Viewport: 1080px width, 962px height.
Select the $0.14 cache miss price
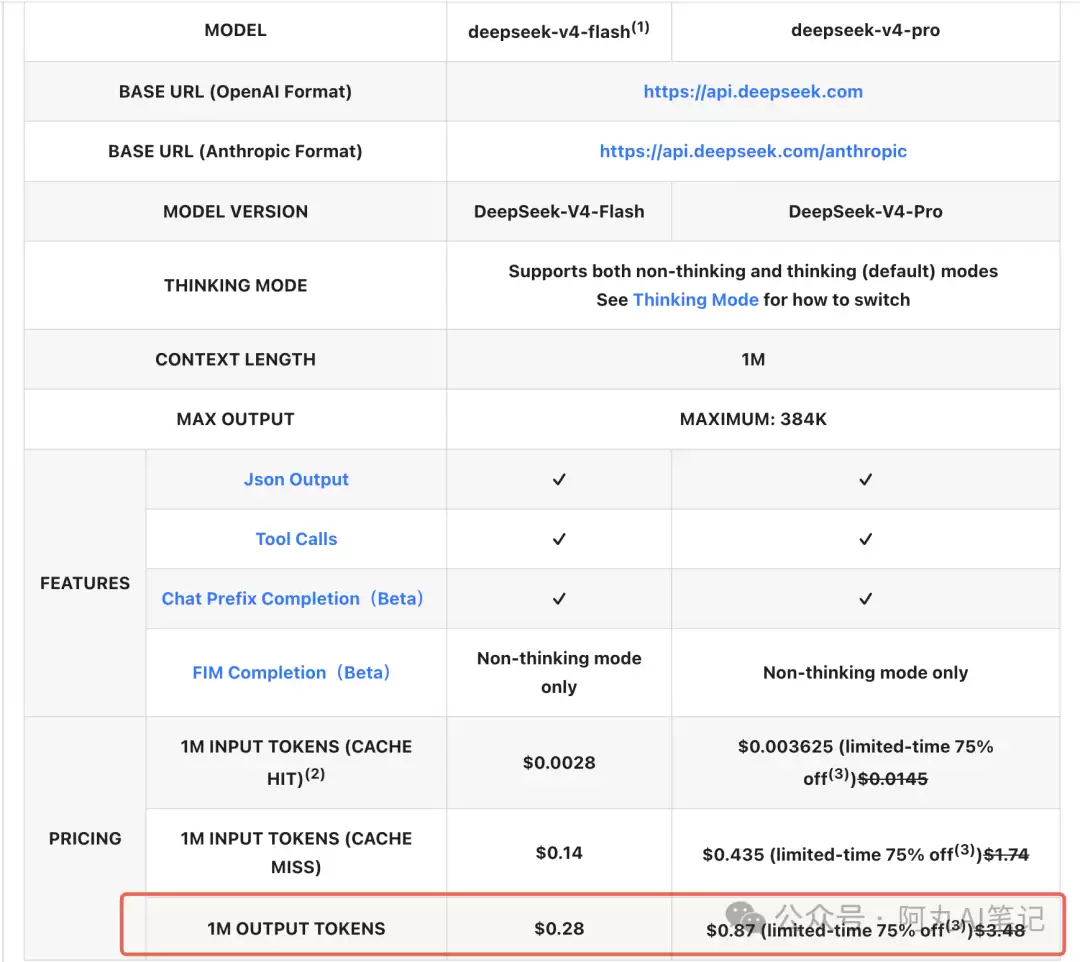tap(559, 853)
